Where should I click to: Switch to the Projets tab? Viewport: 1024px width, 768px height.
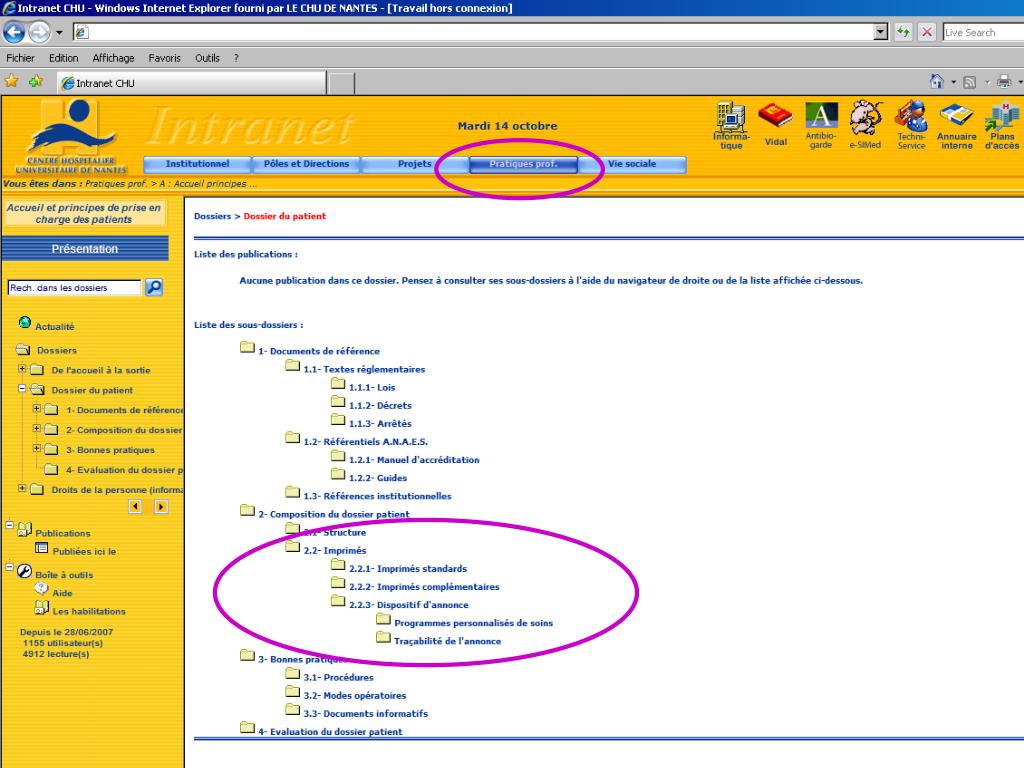(x=415, y=164)
